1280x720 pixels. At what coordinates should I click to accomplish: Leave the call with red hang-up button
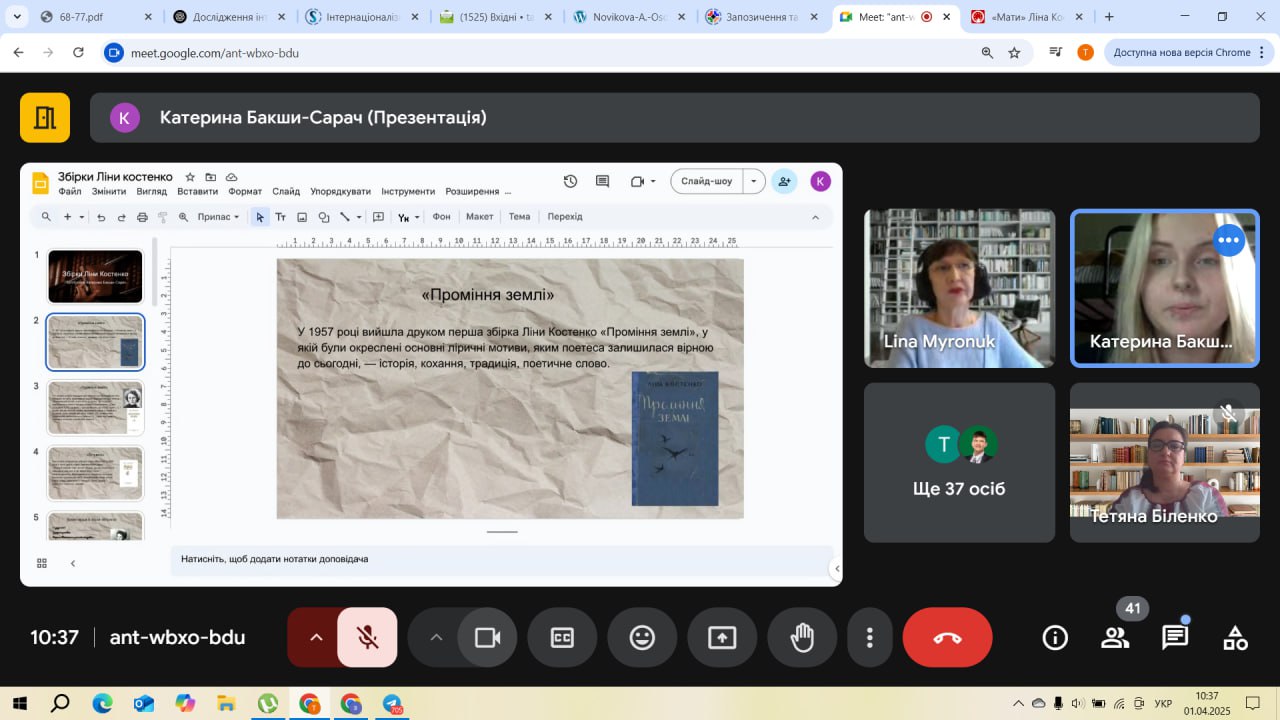coord(947,638)
